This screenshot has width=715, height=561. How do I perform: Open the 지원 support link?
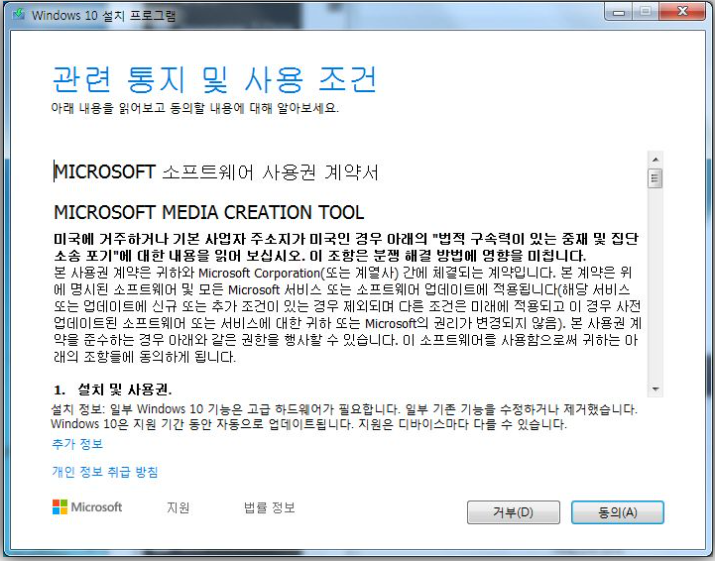(x=178, y=507)
